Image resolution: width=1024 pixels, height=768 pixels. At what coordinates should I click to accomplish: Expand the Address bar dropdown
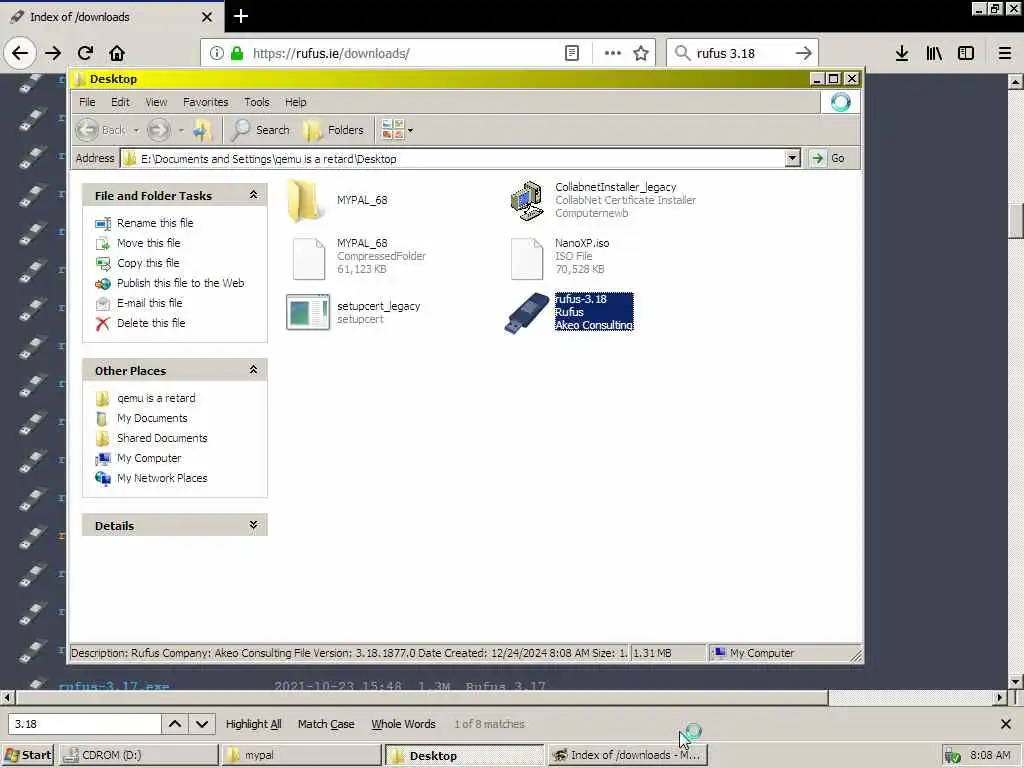pos(792,158)
